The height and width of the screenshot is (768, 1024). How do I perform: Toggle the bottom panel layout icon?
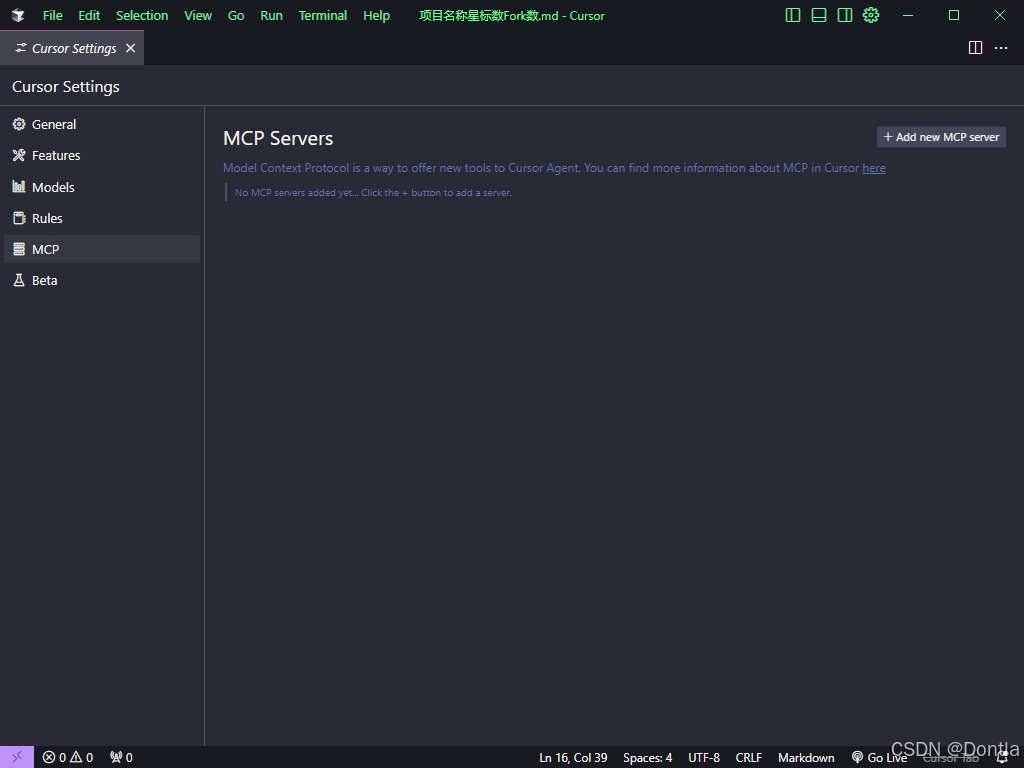(x=818, y=15)
